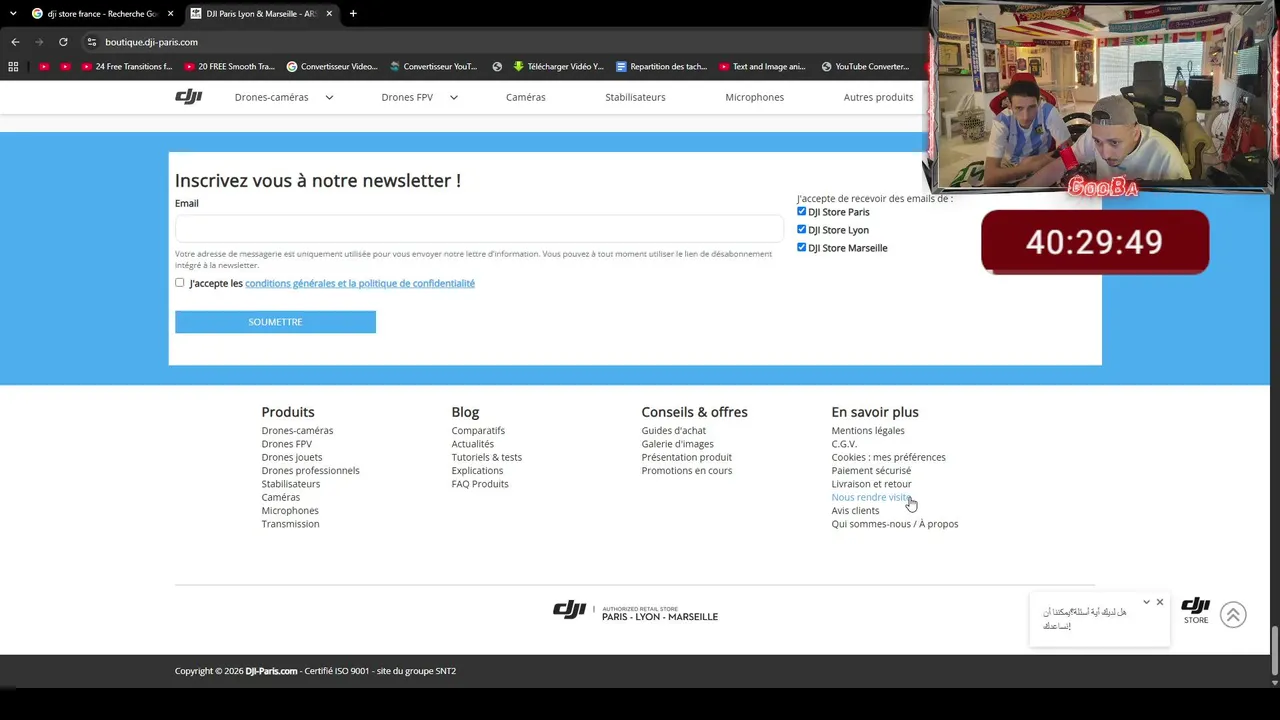Close the DJI Paris Lyon & Marseille tab

[x=329, y=14]
